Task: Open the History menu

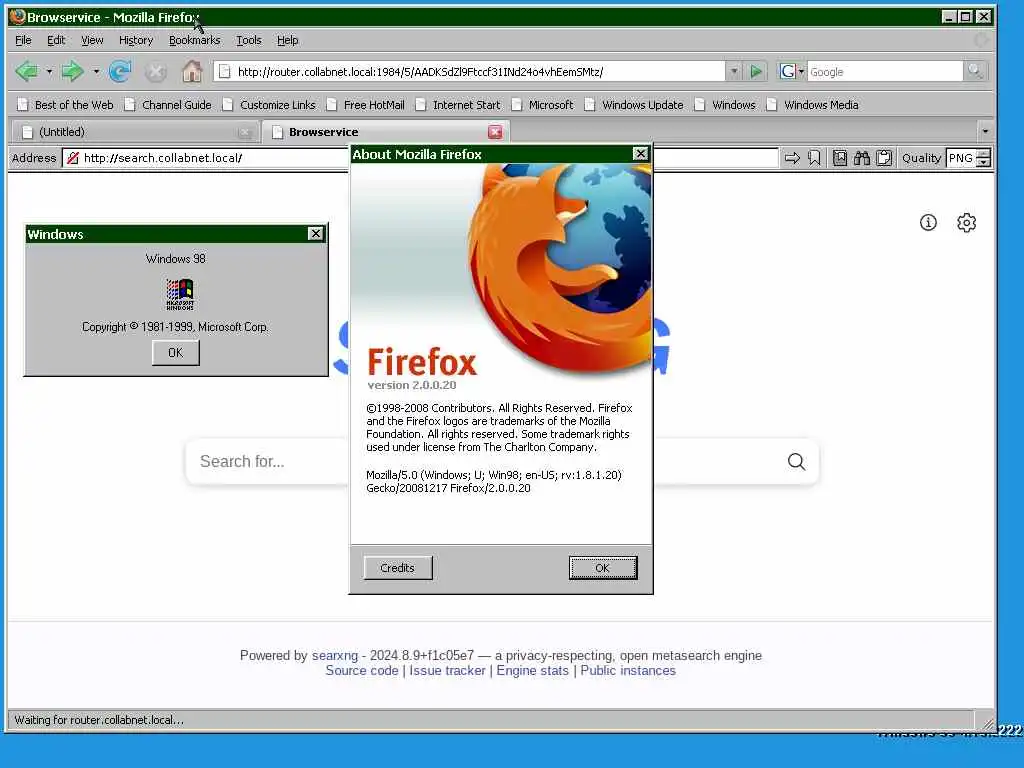Action: pos(136,40)
